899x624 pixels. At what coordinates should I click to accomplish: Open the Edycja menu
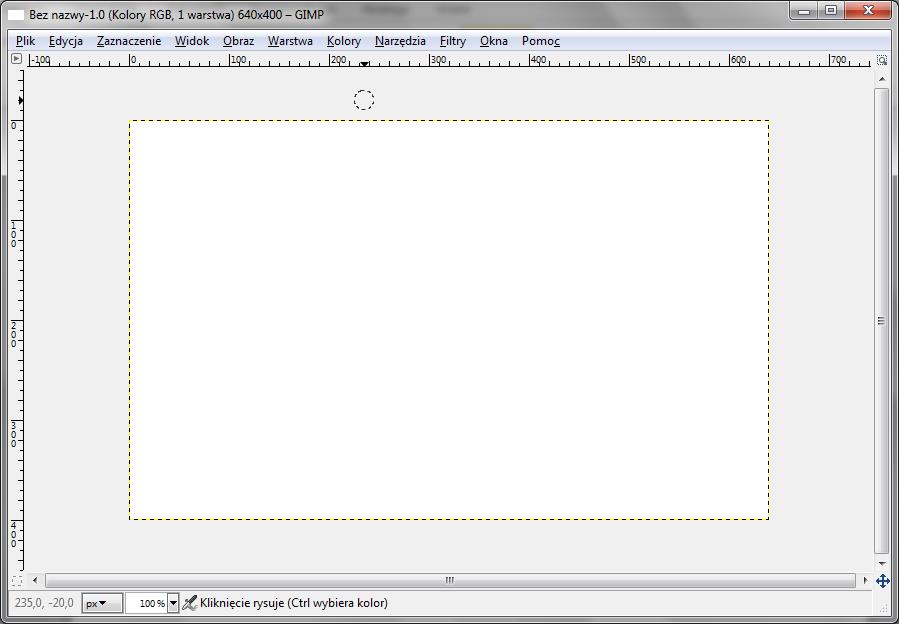pyautogui.click(x=65, y=41)
